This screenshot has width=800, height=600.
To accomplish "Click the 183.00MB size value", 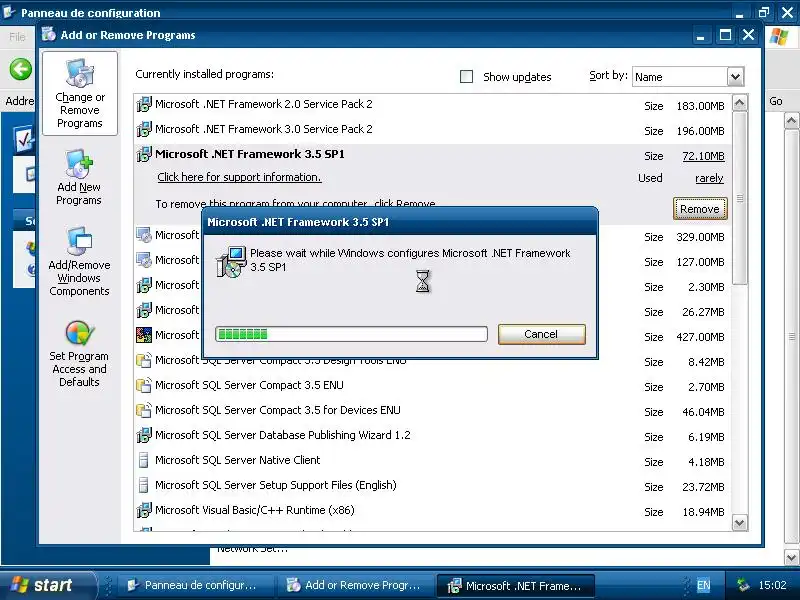I will point(700,106).
